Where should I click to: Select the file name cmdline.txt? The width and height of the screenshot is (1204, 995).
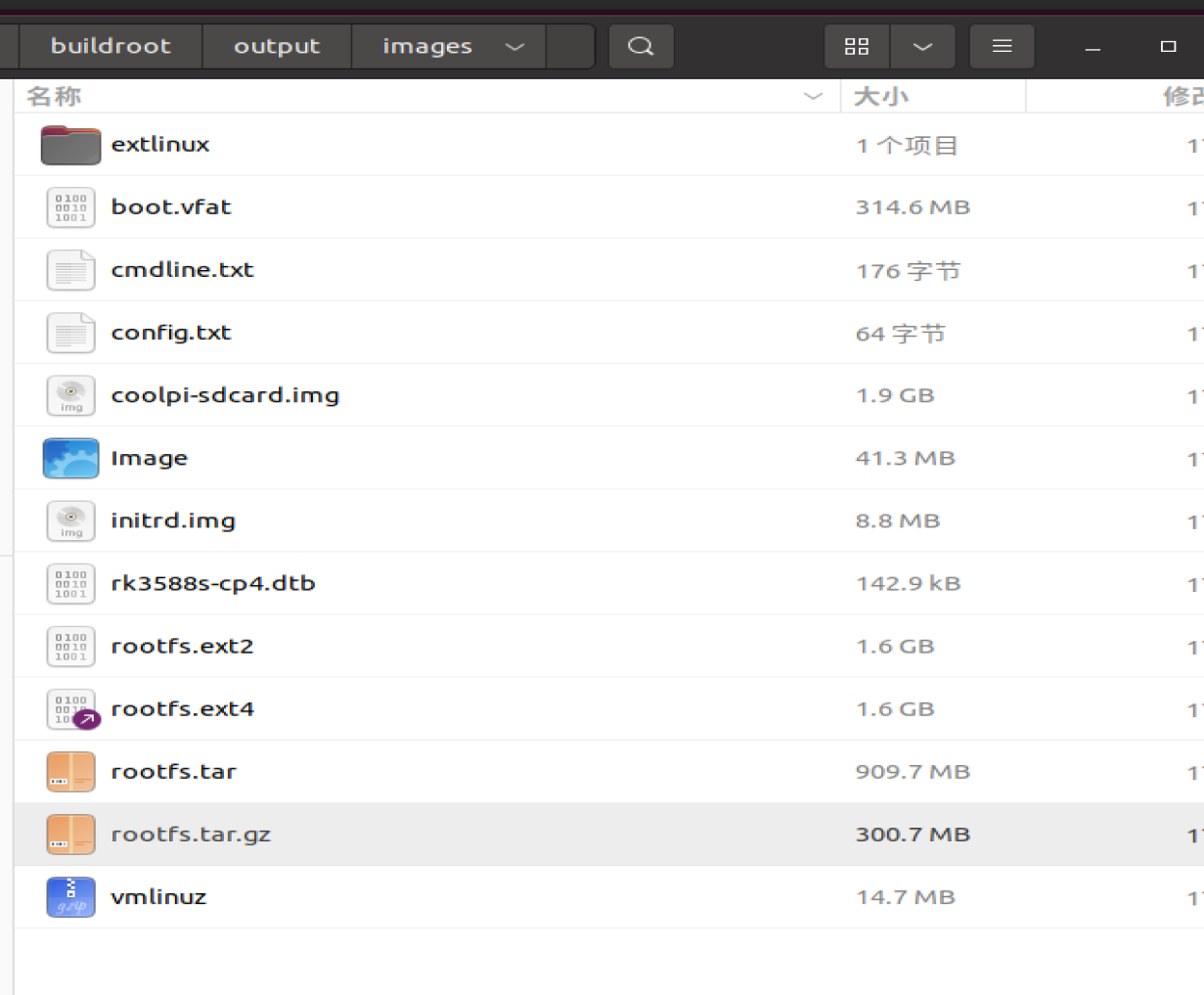[183, 270]
